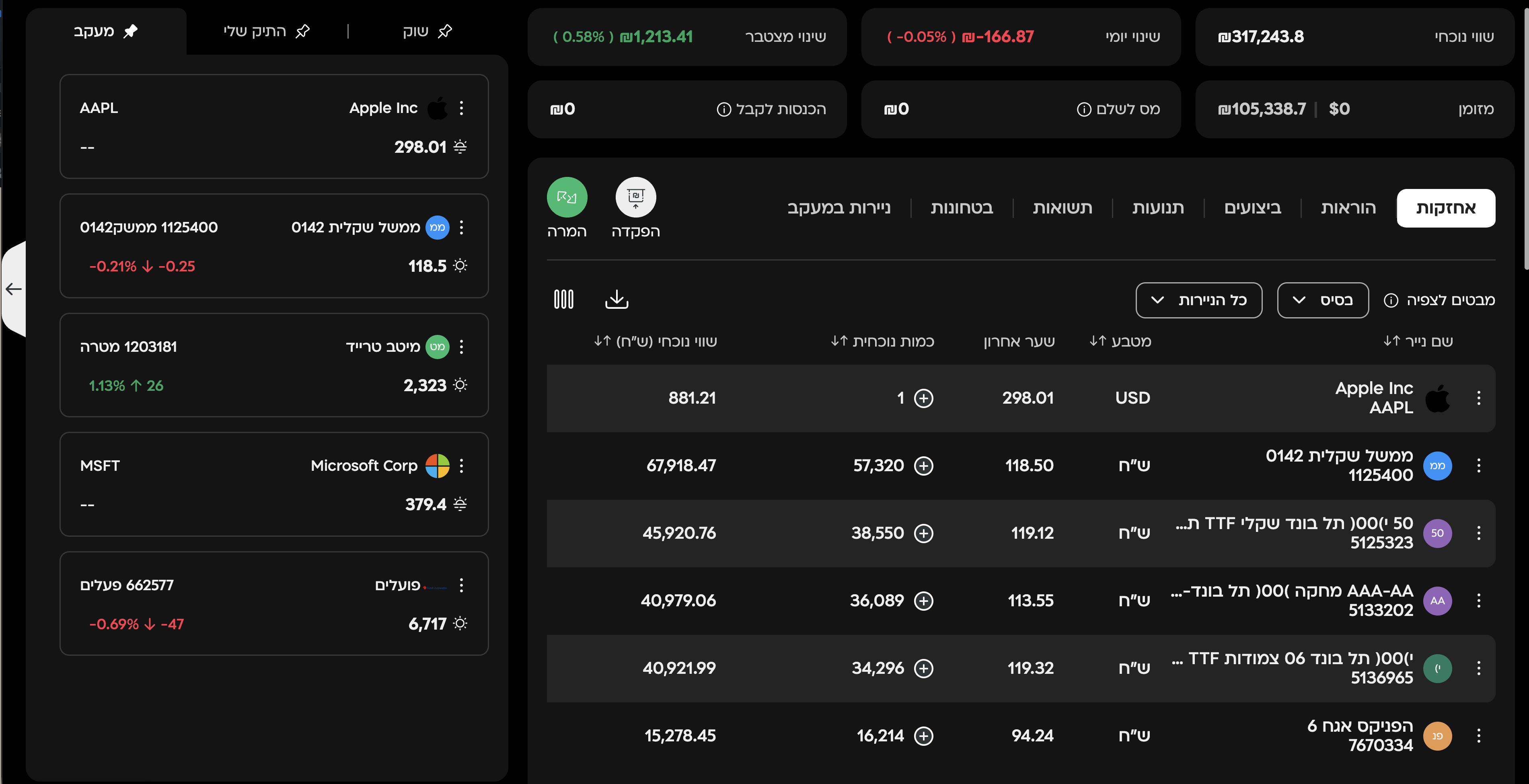Click the 113.55 last price cell
This screenshot has height=784, width=1529.
pos(1030,601)
